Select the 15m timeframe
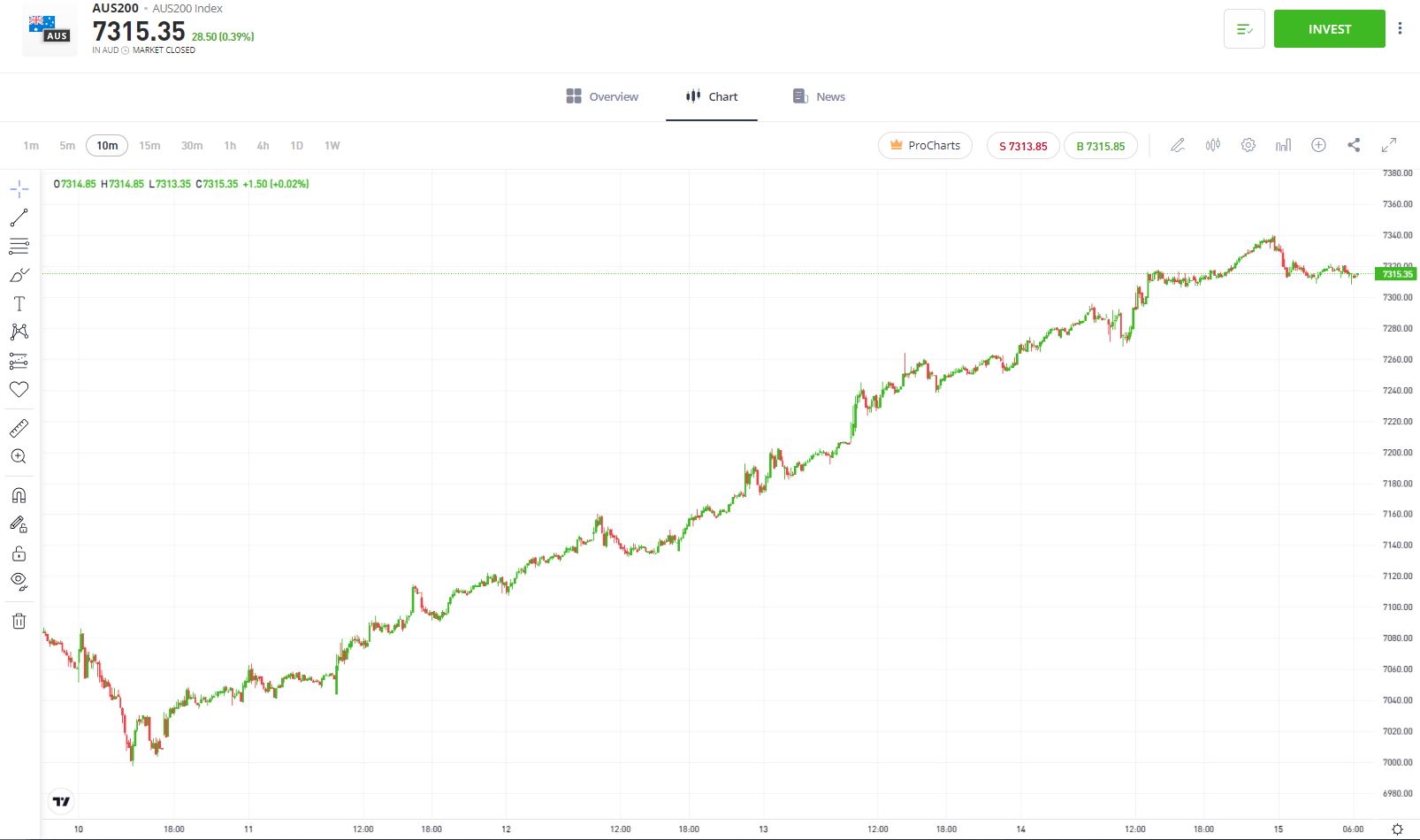 click(x=149, y=146)
